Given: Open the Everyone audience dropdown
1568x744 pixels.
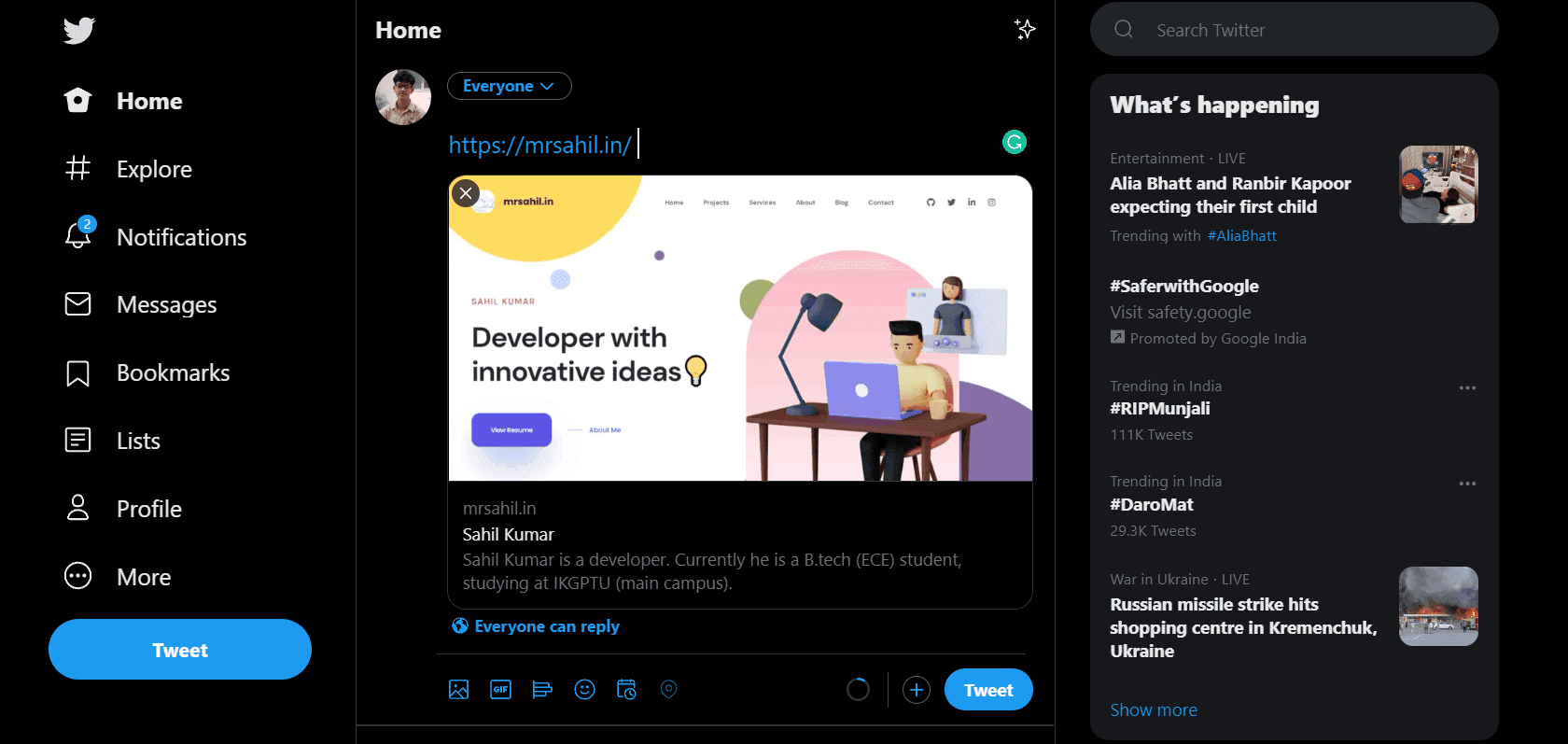Looking at the screenshot, I should click(x=510, y=86).
